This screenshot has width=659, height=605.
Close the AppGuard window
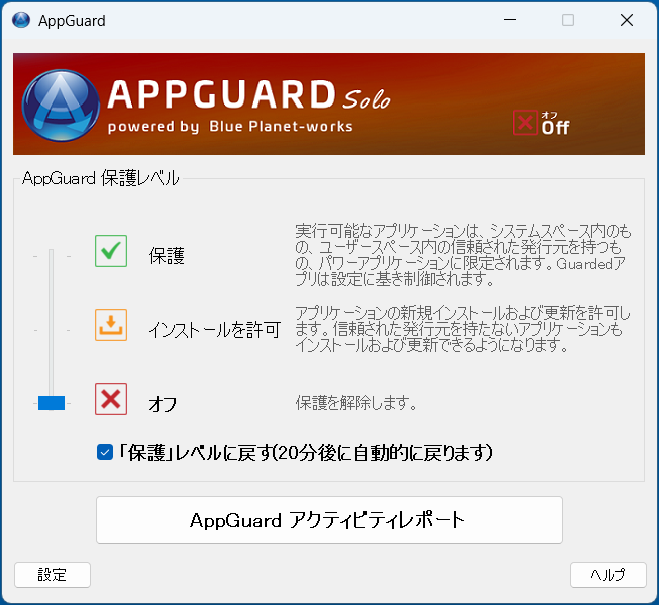(626, 20)
